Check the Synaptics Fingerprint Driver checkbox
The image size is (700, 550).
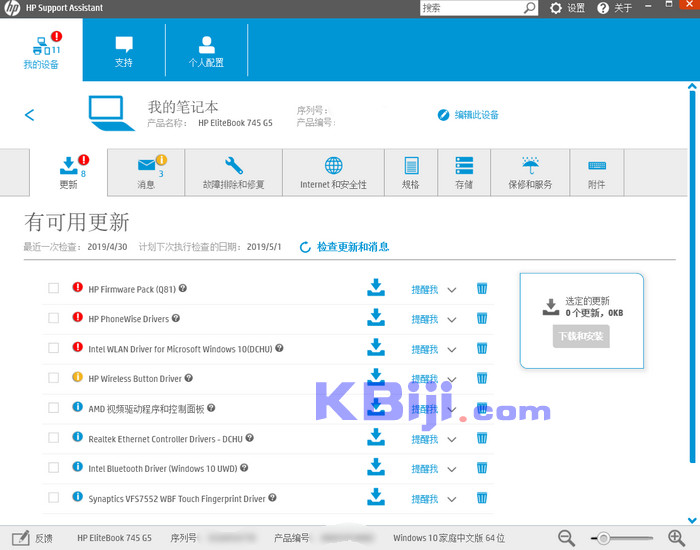click(x=54, y=497)
